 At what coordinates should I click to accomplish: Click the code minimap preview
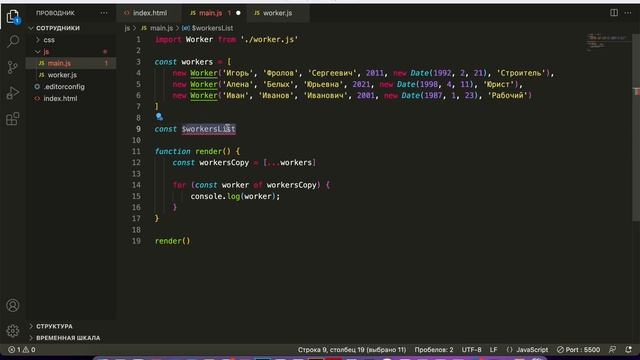pyautogui.click(x=607, y=42)
